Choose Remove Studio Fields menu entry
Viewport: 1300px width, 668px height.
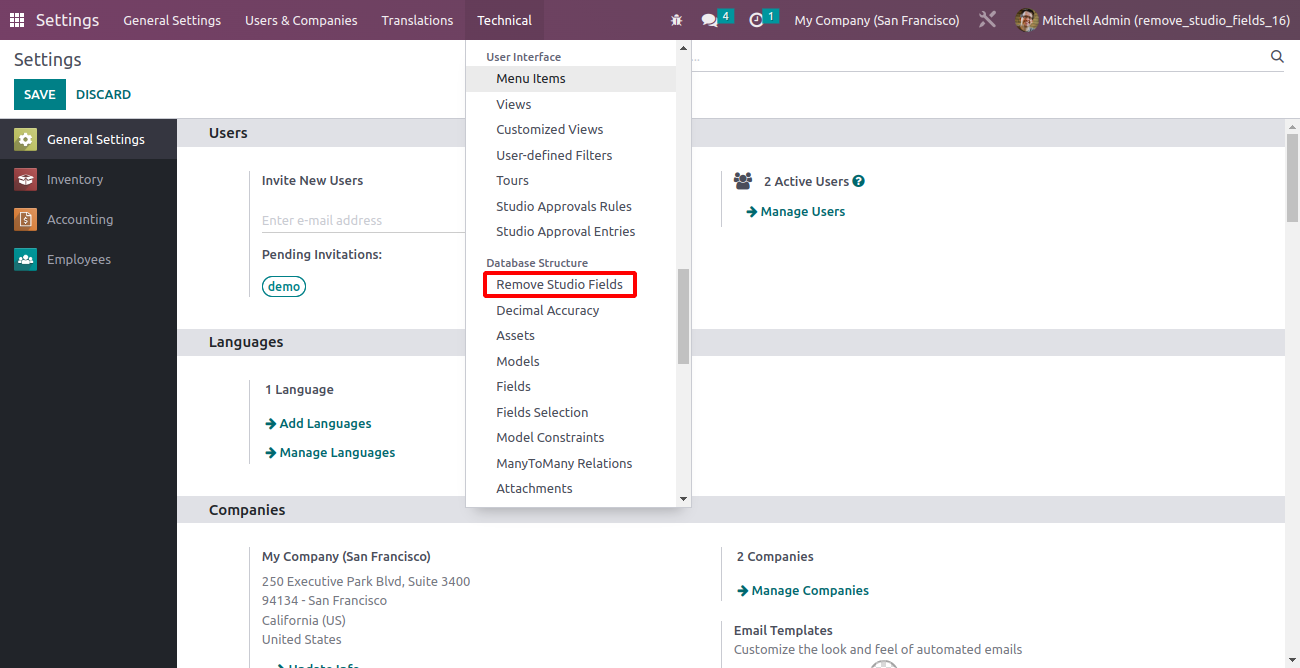559,285
